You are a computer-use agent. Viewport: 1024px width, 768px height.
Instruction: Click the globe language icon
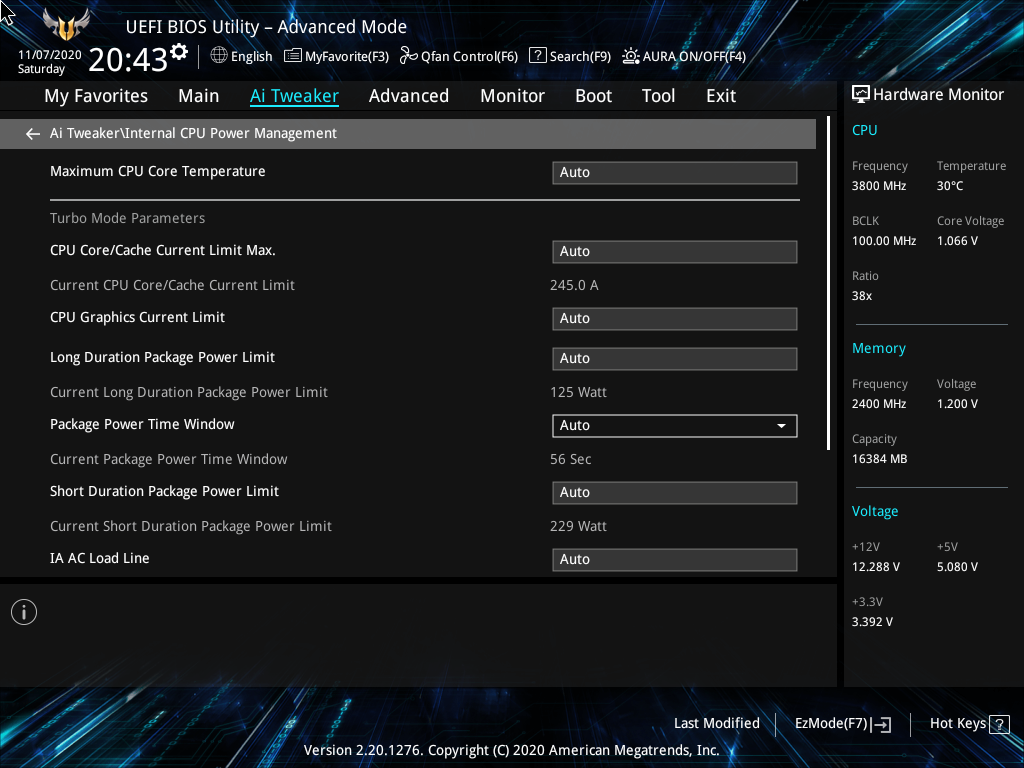pos(219,56)
